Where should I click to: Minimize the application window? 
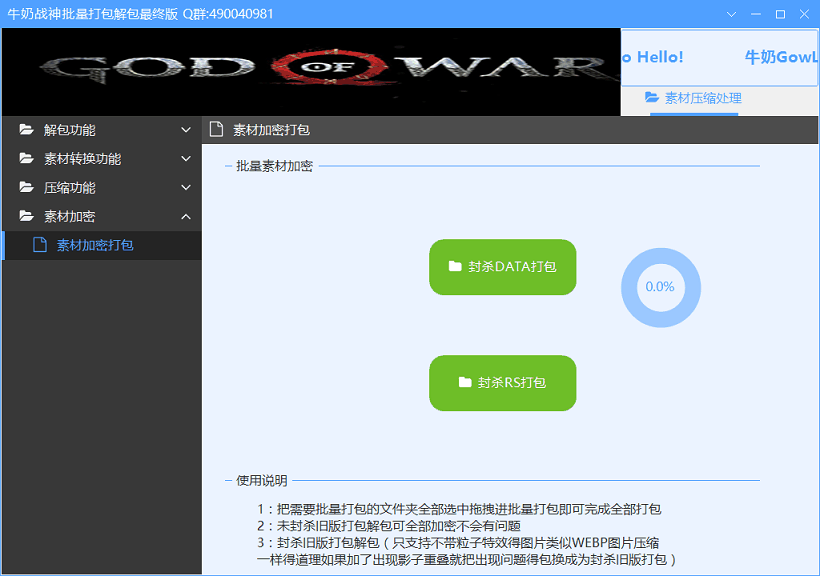(756, 14)
